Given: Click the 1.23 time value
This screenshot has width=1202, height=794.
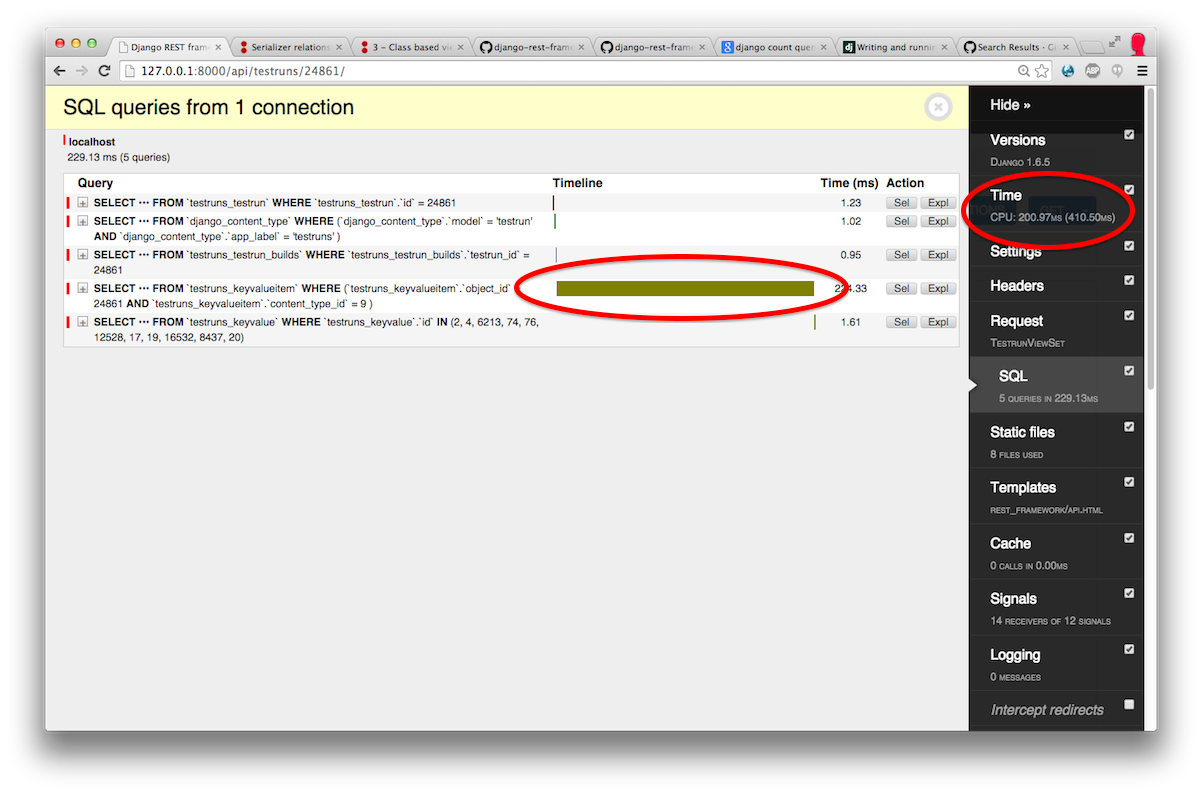Looking at the screenshot, I should [851, 203].
